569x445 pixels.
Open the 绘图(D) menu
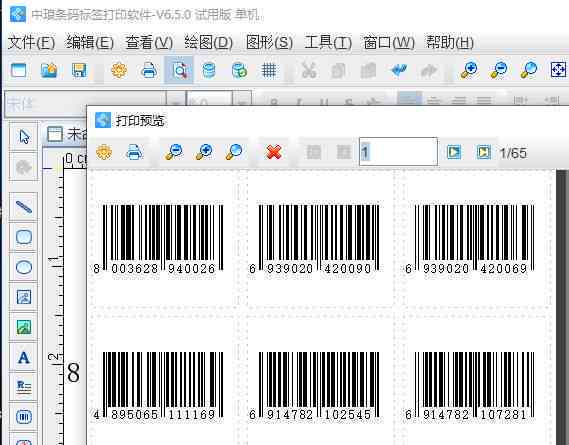208,43
